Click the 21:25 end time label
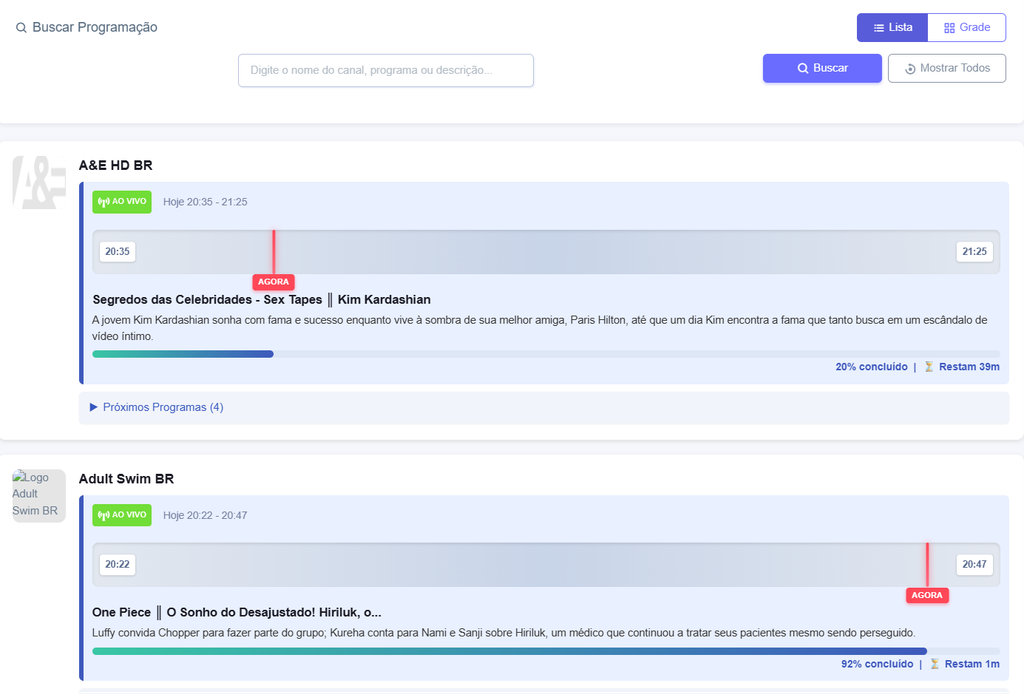The height and width of the screenshot is (694, 1024). (x=974, y=251)
